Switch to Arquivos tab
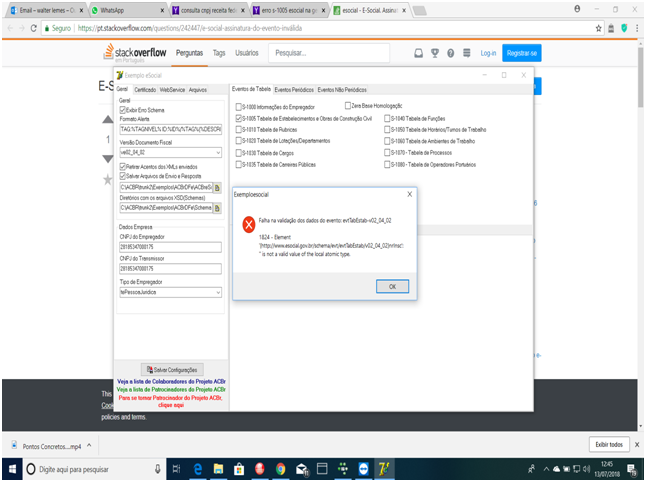This screenshot has width=646, height=482. coord(198,89)
